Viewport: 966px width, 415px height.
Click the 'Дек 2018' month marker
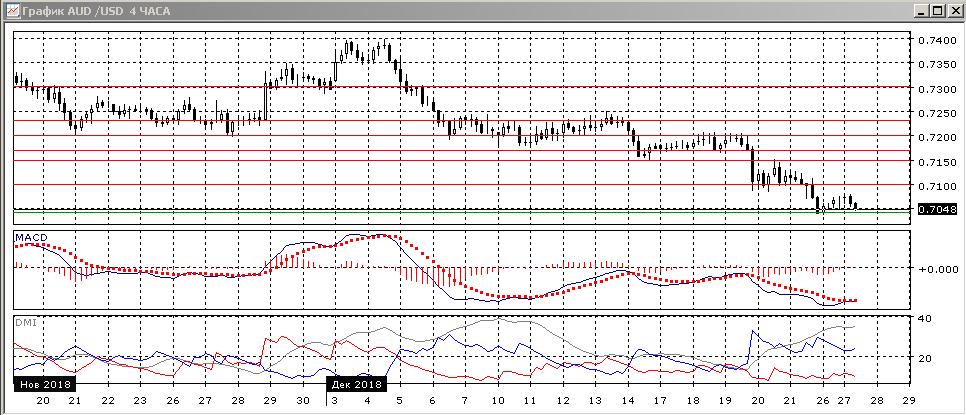tap(357, 384)
